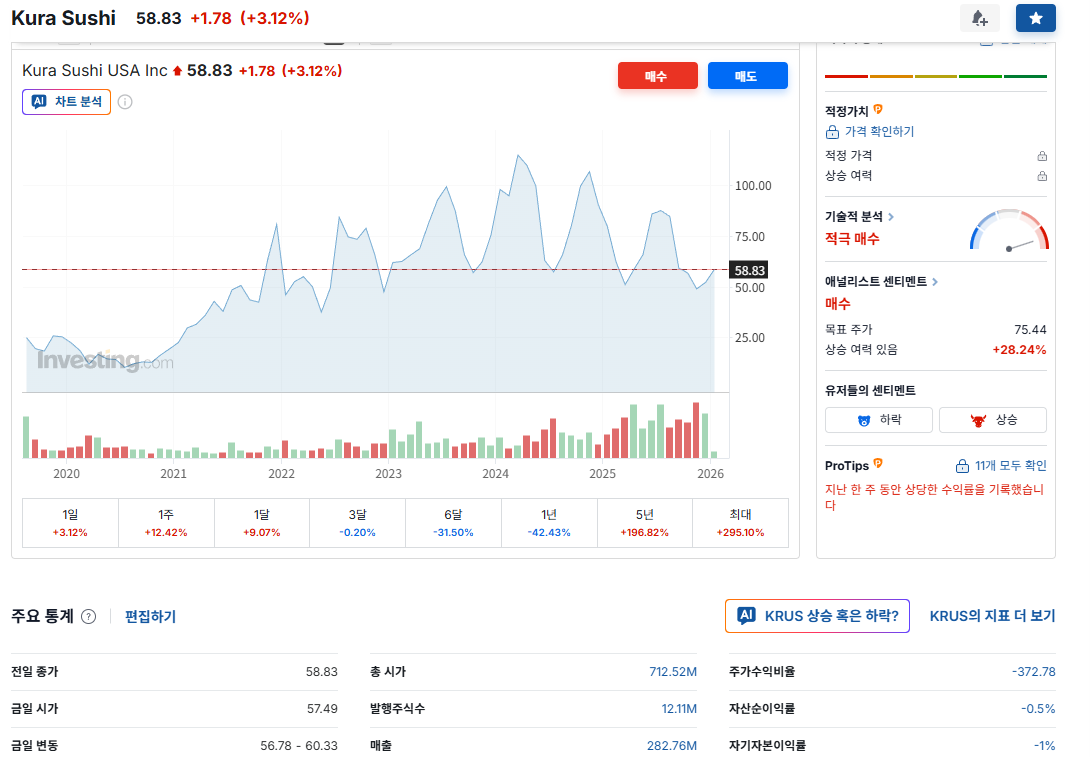Click the 전일 종가 58.83 value

point(321,671)
